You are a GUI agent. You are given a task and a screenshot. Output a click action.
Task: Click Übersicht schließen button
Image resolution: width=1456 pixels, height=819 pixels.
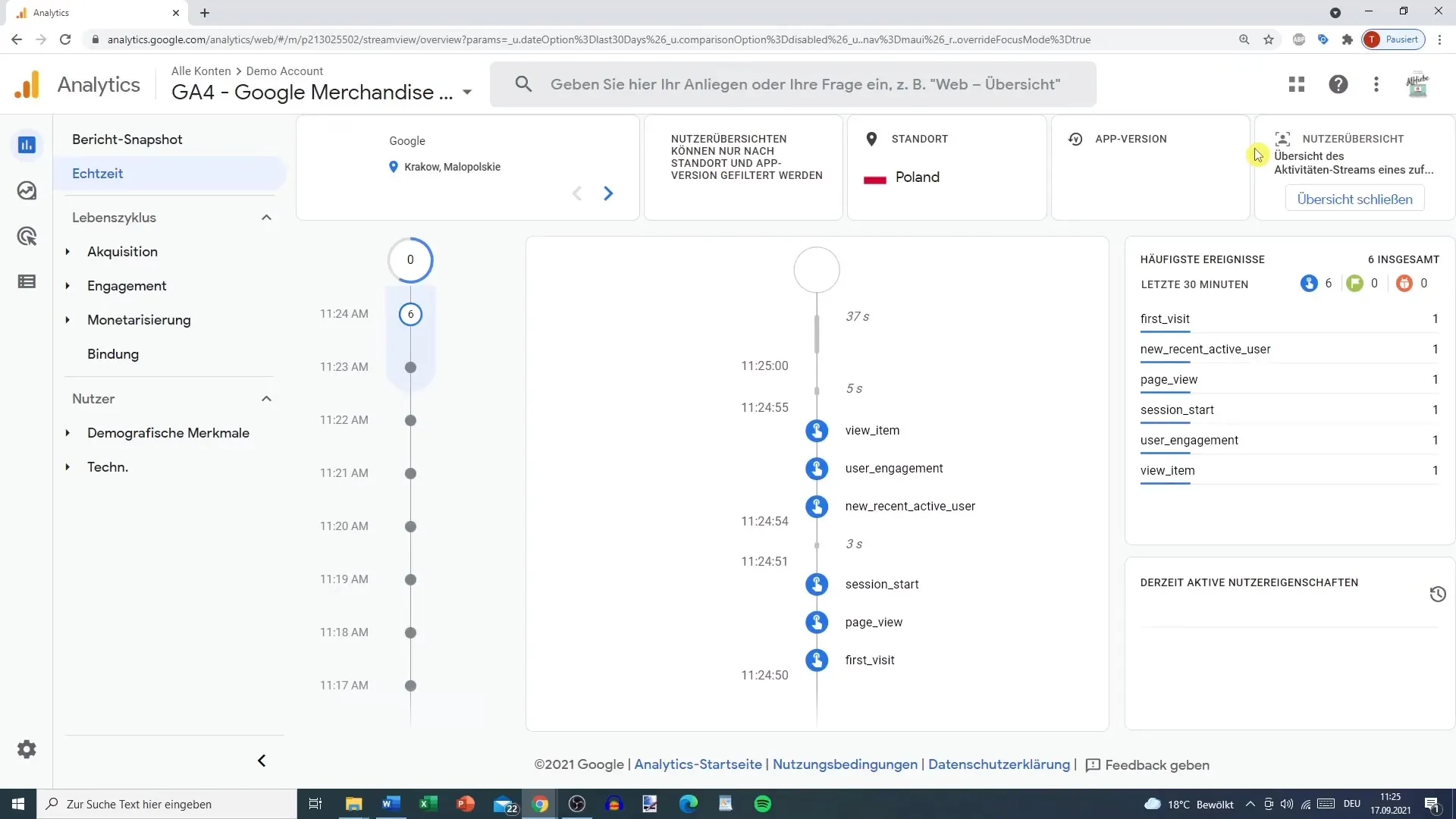pos(1354,199)
